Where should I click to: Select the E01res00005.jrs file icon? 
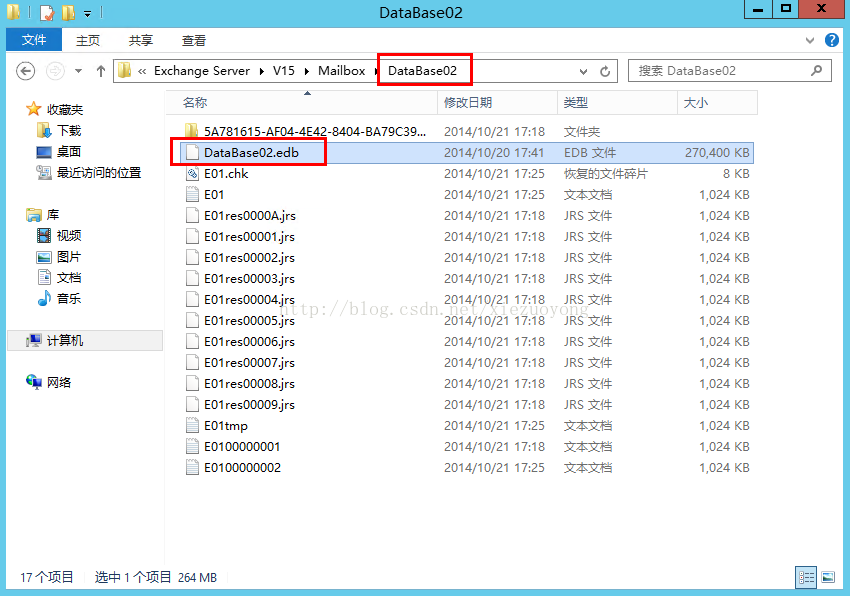(x=192, y=321)
